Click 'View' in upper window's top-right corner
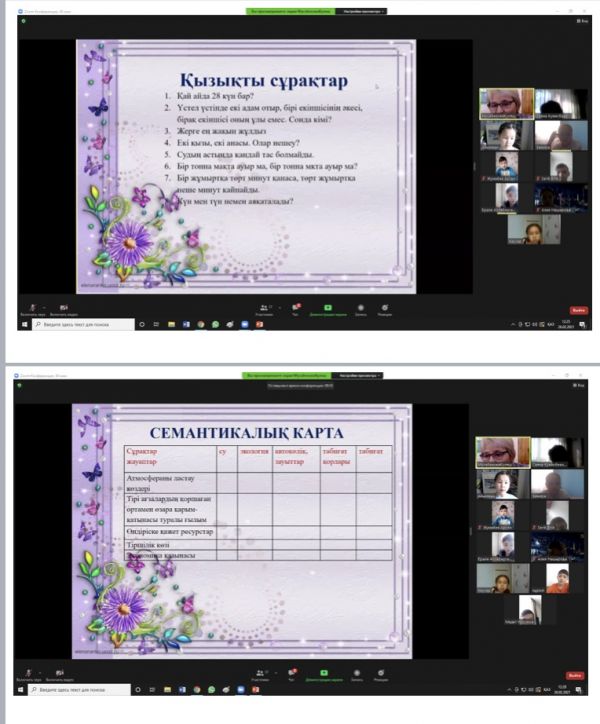The height and width of the screenshot is (724, 600). [583, 20]
